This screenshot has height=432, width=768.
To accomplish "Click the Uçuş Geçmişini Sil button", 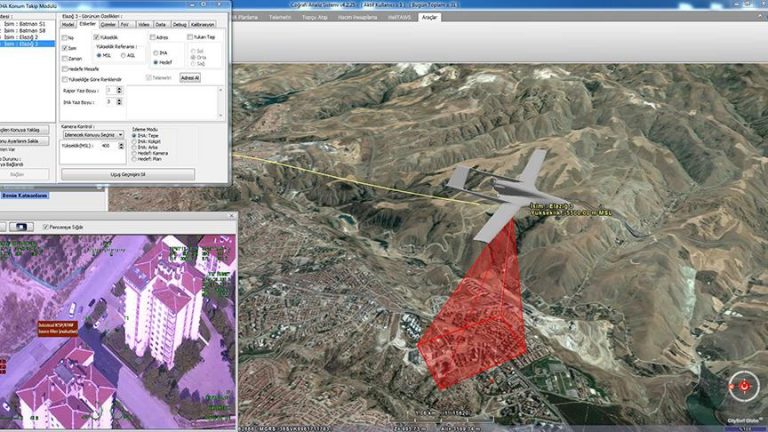I will (127, 174).
